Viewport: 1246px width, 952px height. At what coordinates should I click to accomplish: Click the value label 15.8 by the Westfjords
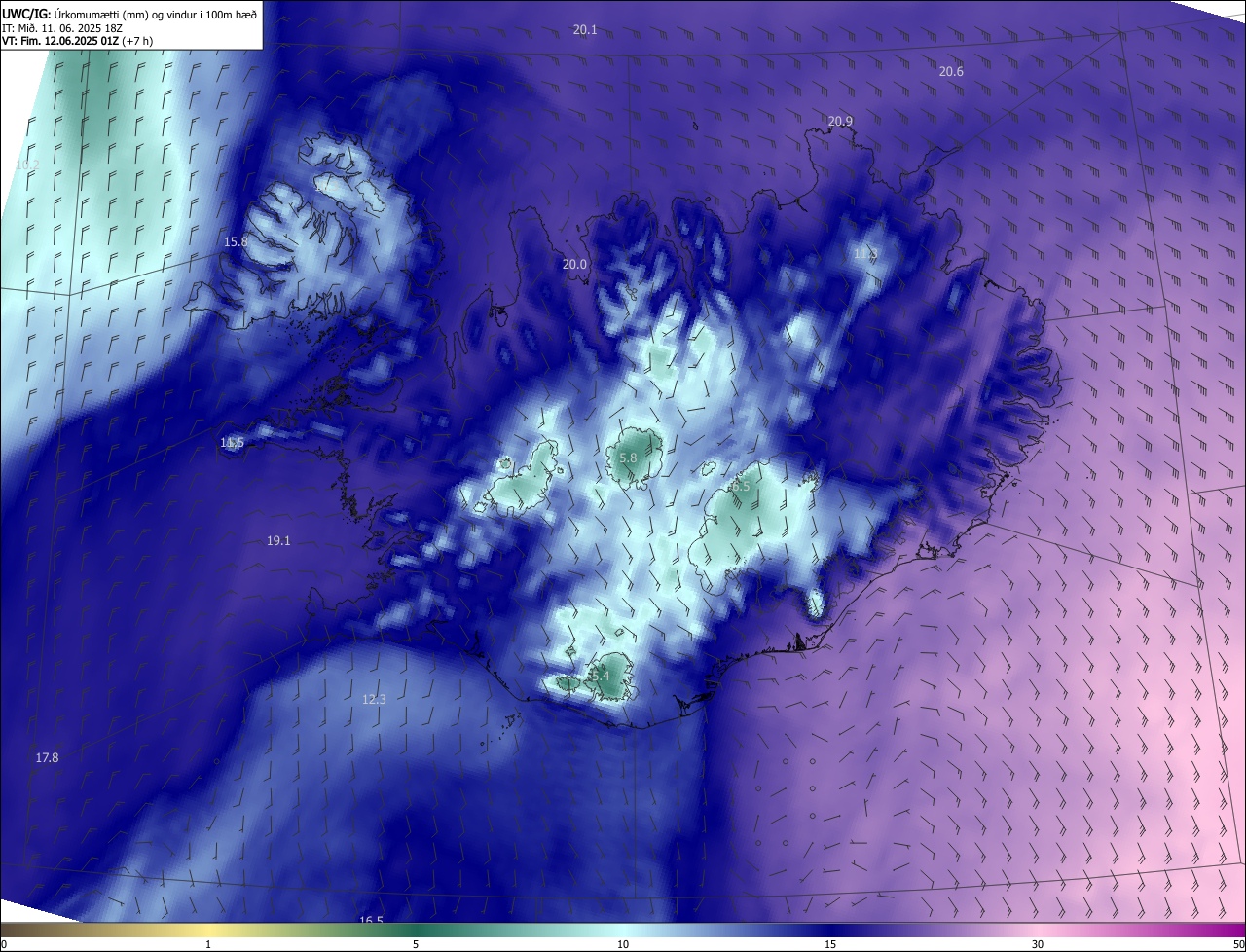click(x=236, y=241)
